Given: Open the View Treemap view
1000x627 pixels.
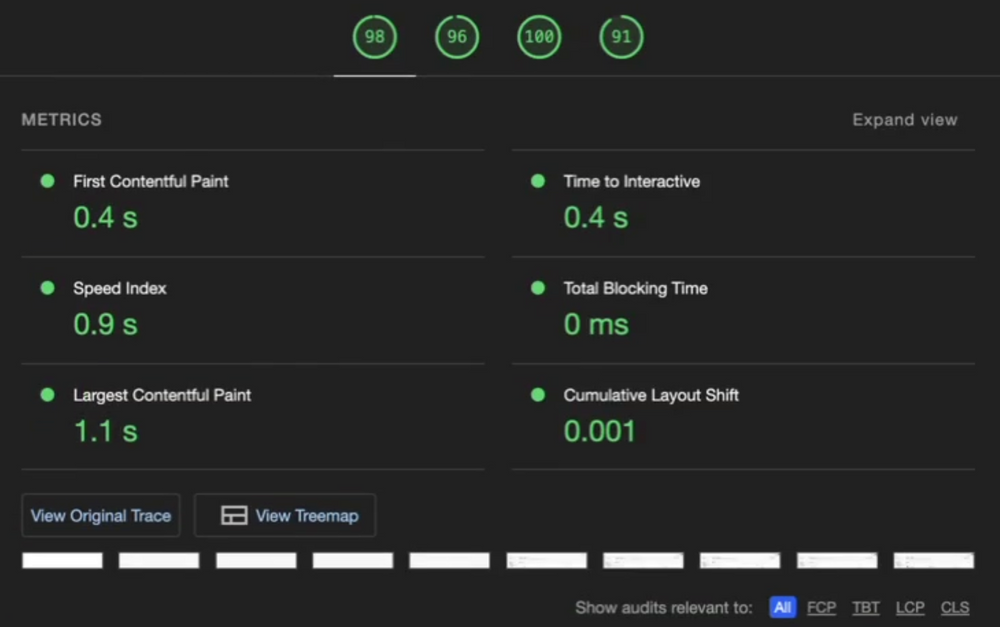Looking at the screenshot, I should tap(284, 515).
